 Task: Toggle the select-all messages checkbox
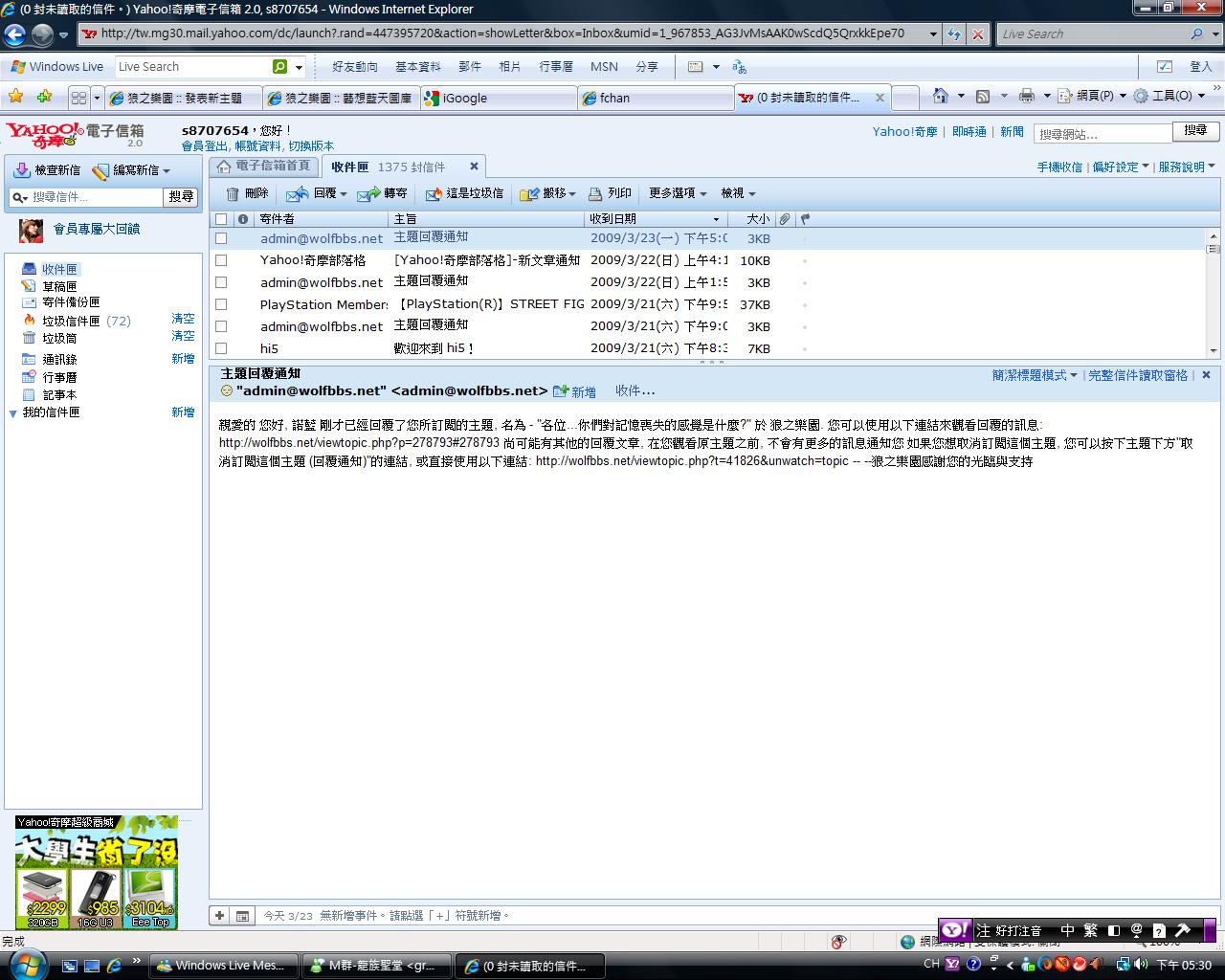(x=221, y=219)
